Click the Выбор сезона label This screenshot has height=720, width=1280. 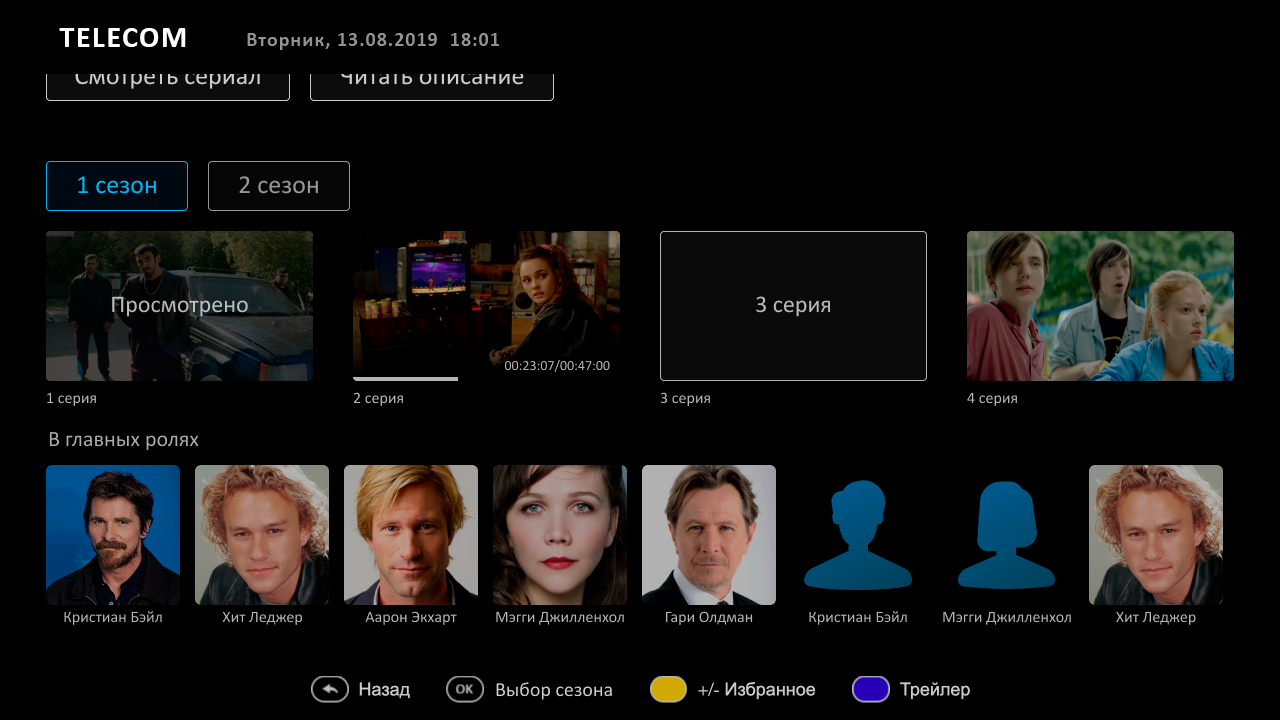[554, 690]
